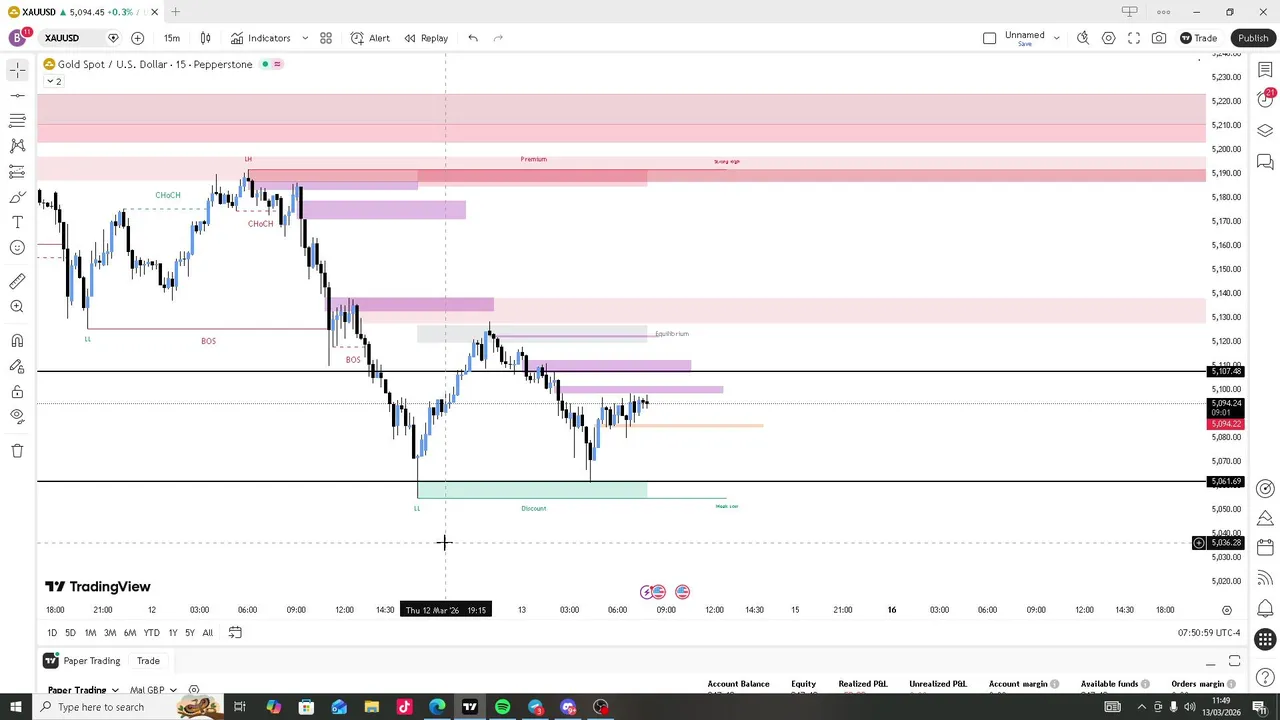Click the Publish button

1253,38
